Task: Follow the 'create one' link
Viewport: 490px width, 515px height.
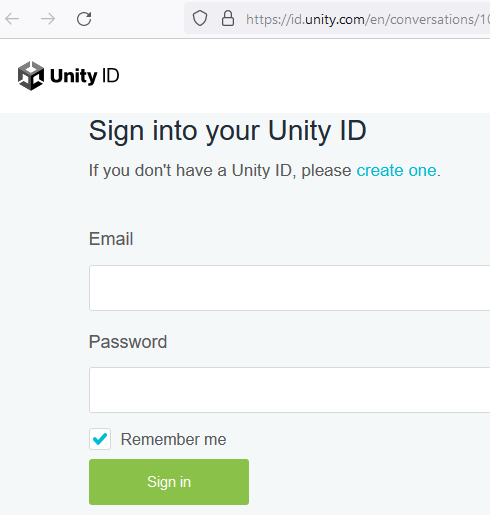Action: point(396,170)
